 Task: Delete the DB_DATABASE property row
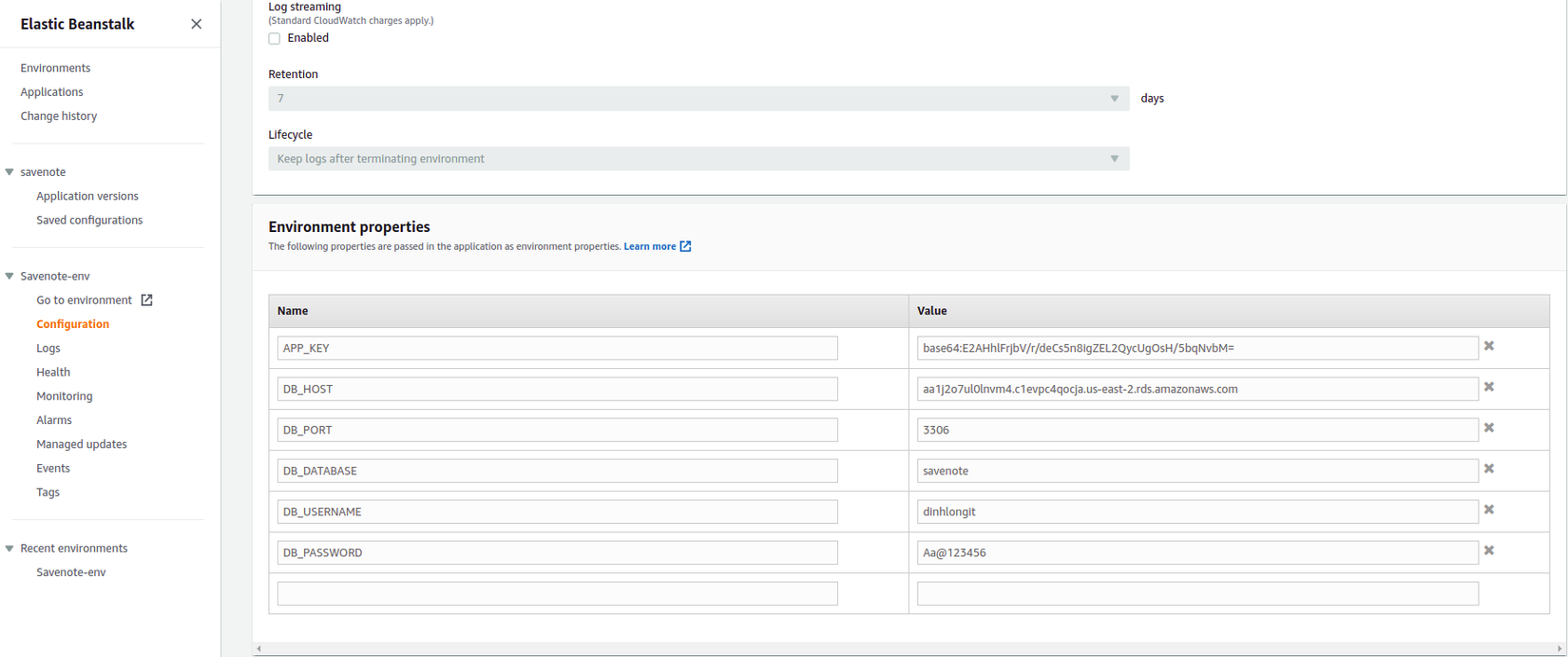1489,469
